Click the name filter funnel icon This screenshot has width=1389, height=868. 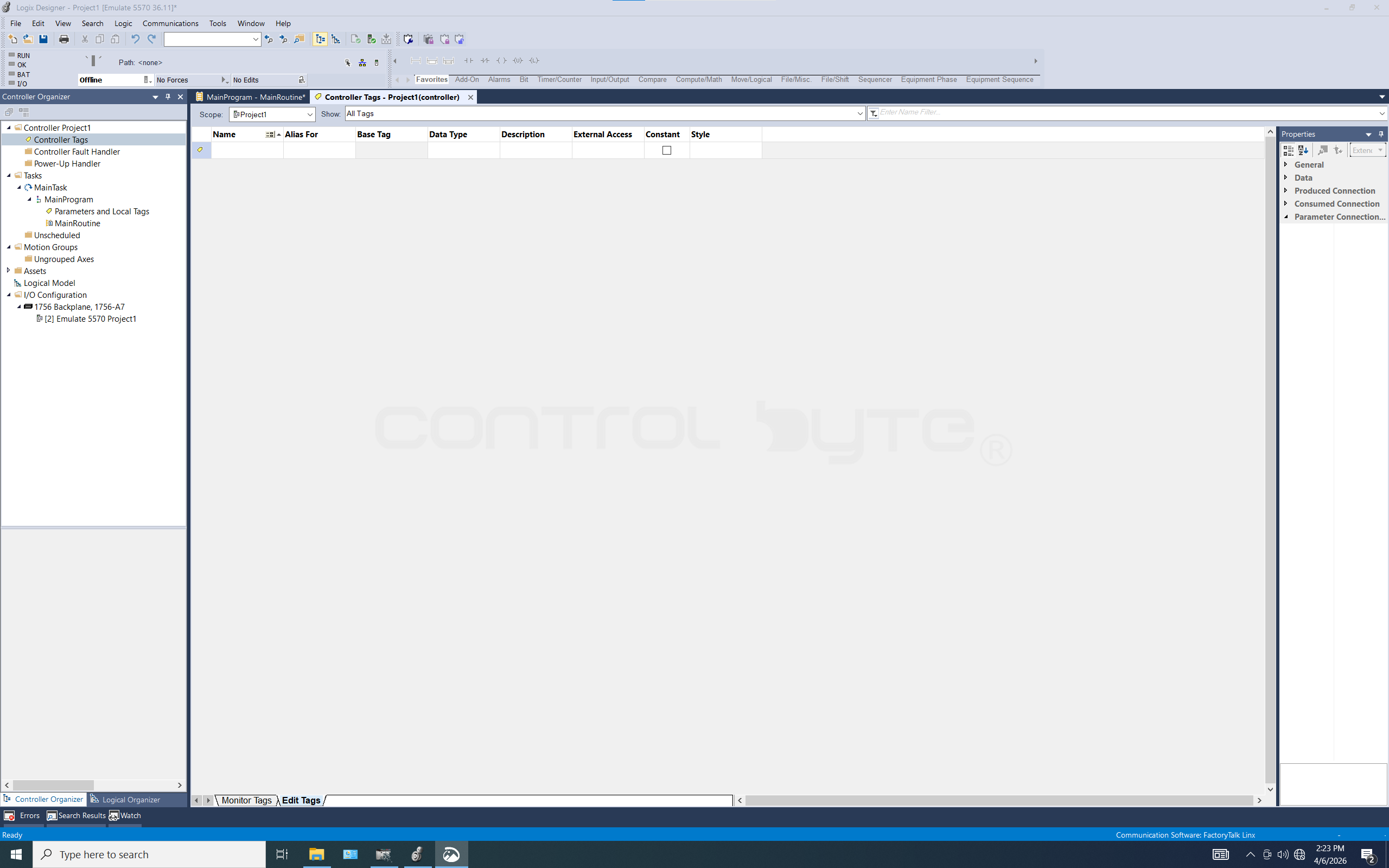[x=873, y=113]
